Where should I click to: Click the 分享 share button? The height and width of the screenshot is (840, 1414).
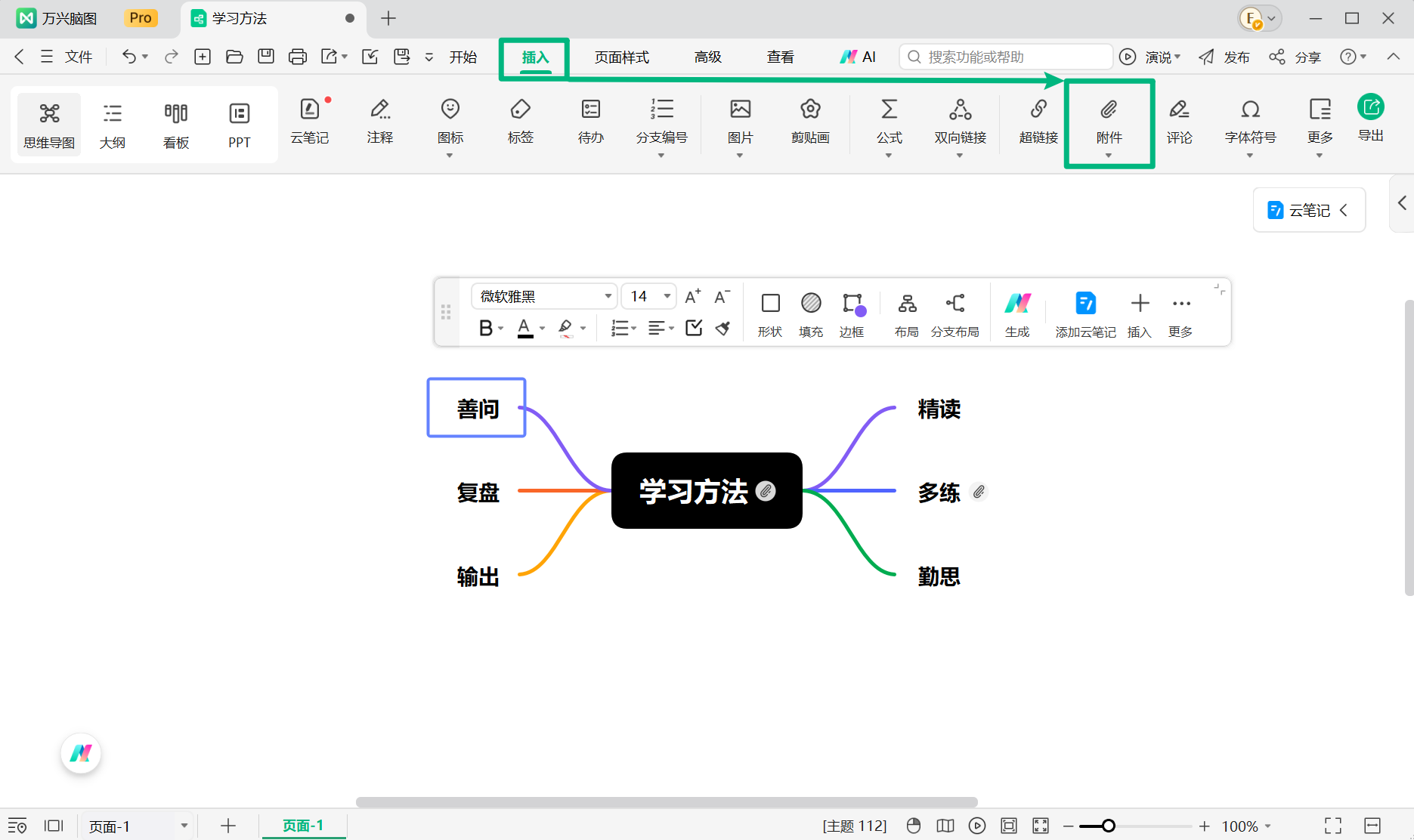pos(1295,57)
